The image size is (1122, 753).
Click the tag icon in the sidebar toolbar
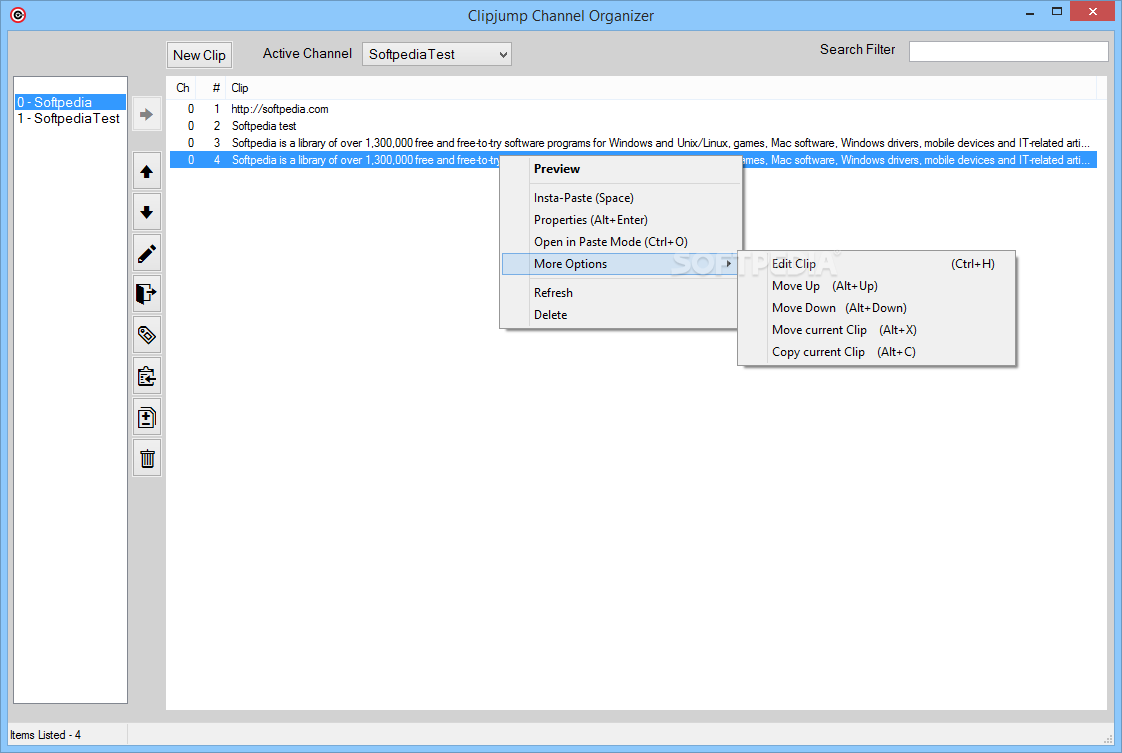pyautogui.click(x=147, y=335)
